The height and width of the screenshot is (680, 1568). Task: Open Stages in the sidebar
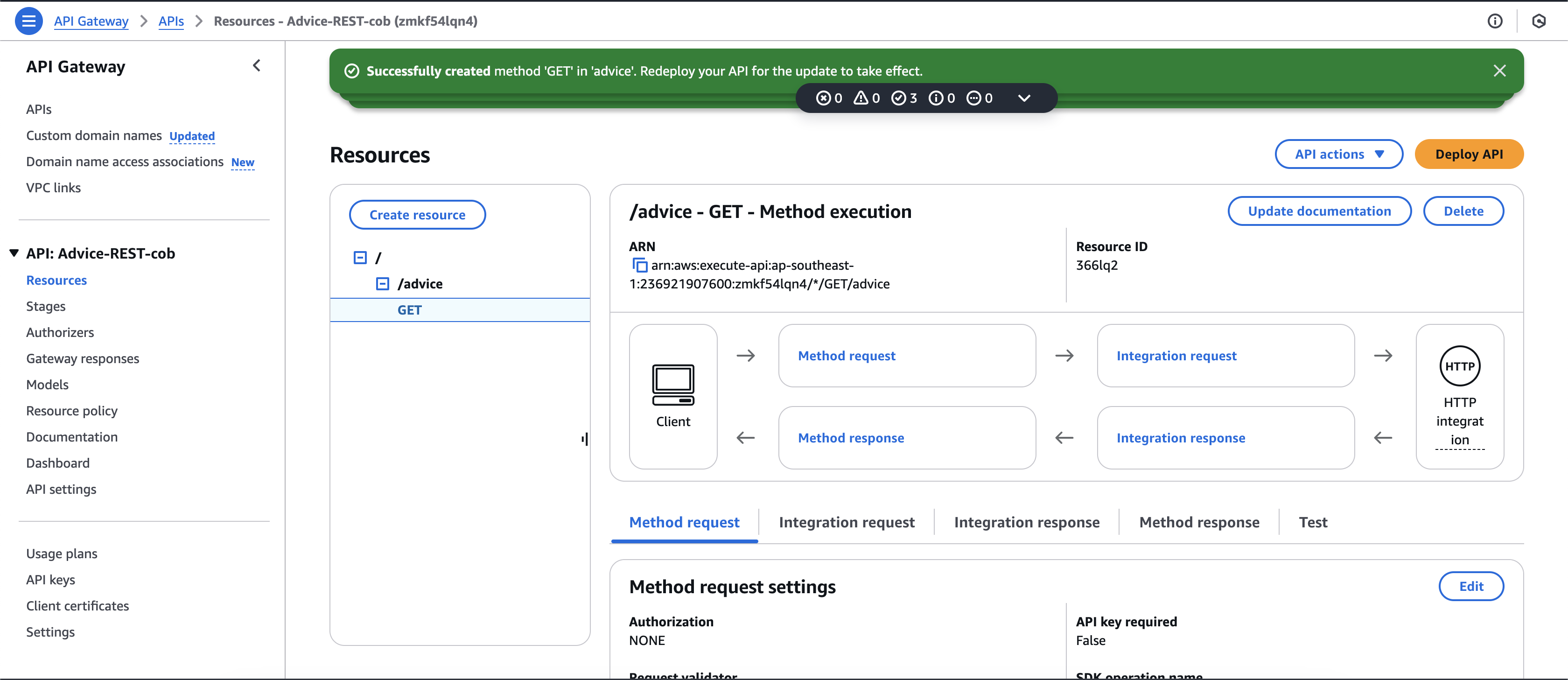[x=46, y=306]
